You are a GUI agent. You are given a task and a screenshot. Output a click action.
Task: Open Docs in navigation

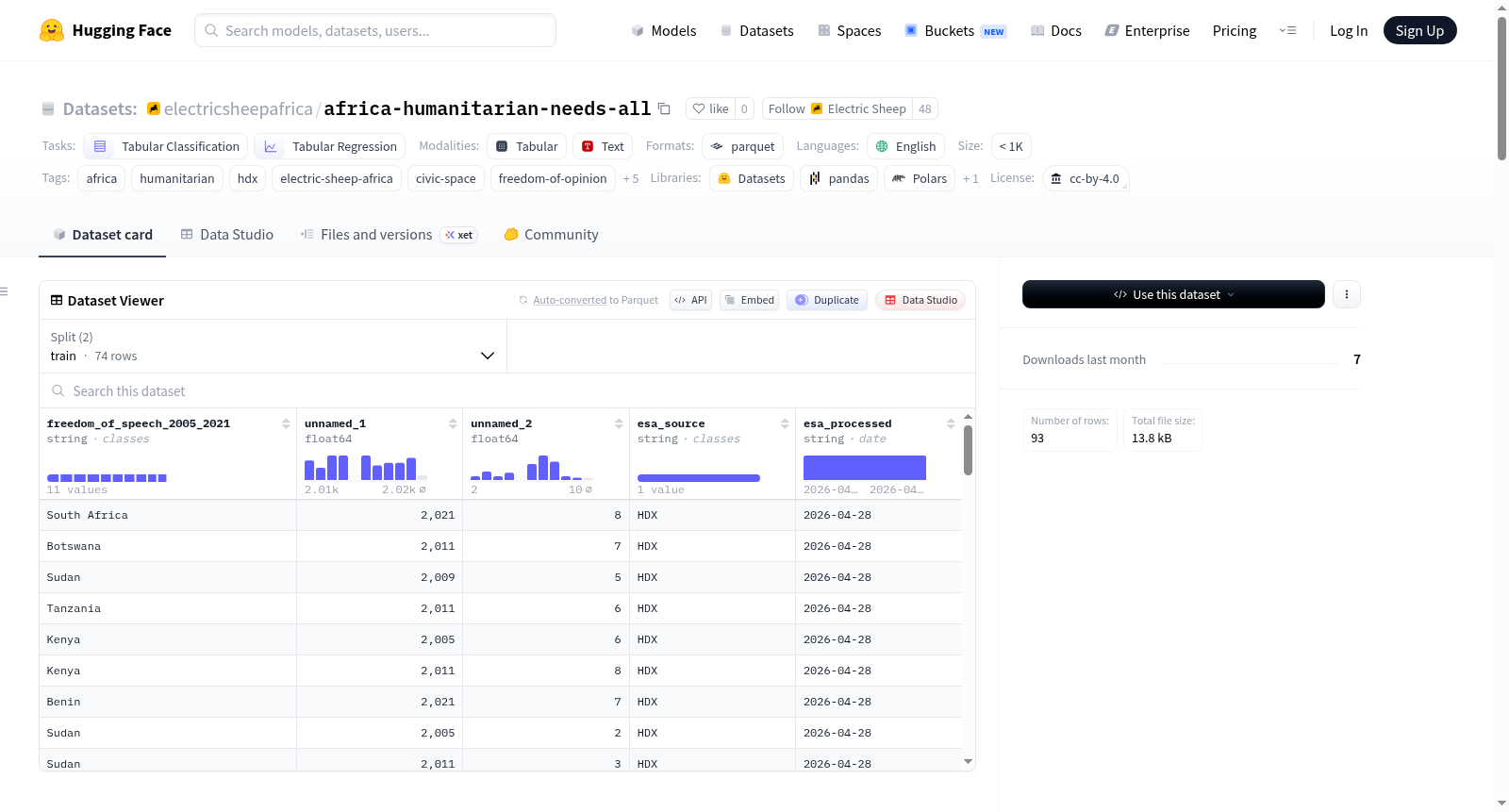[1056, 30]
